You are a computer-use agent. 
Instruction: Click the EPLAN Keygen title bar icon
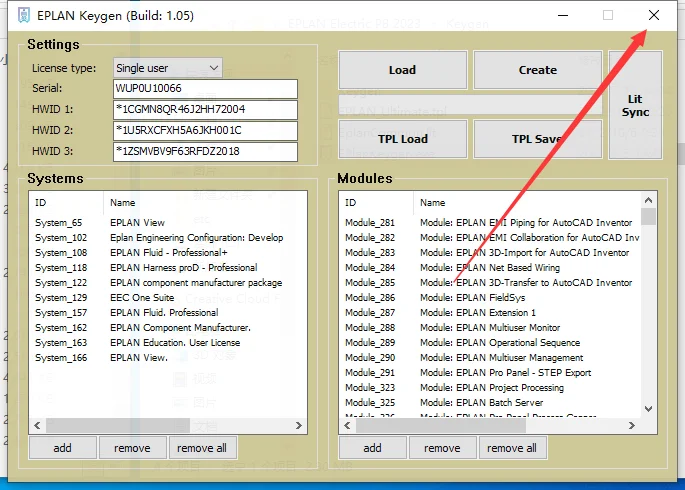(20, 16)
